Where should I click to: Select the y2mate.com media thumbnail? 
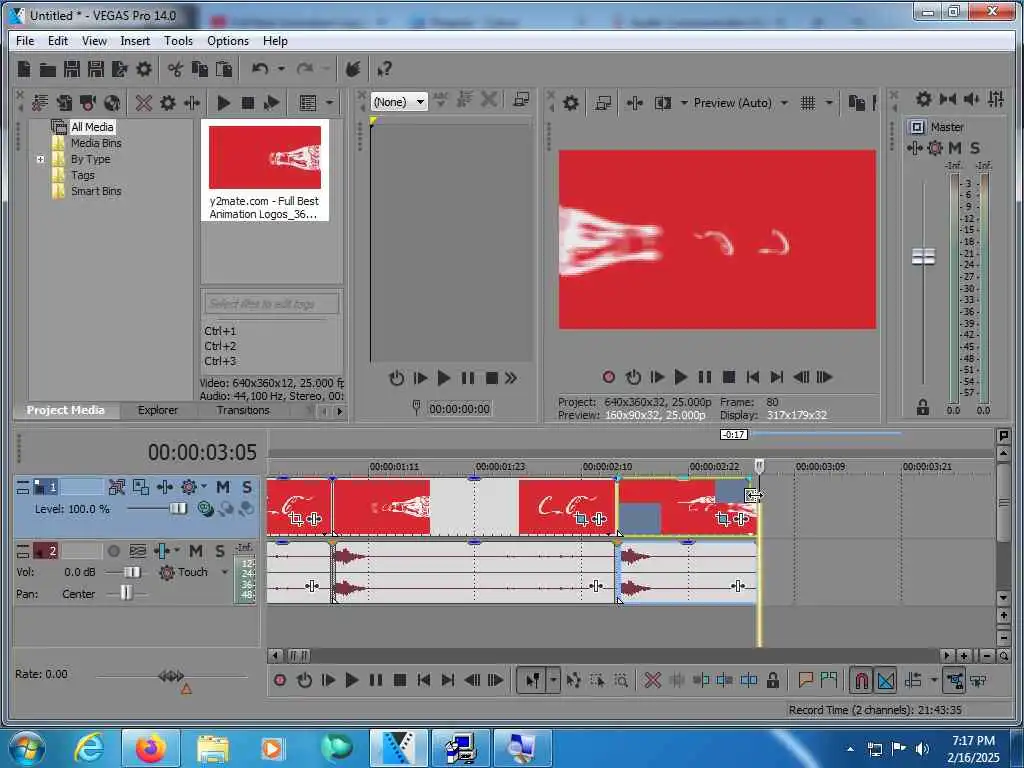click(x=264, y=171)
